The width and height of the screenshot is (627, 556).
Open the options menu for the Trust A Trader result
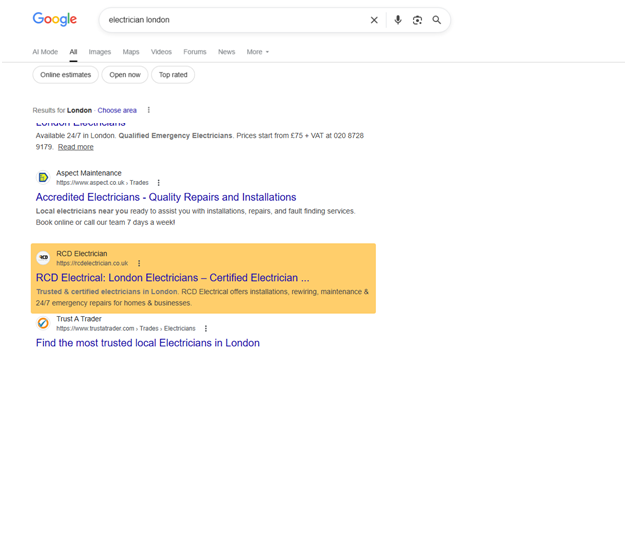(x=206, y=328)
